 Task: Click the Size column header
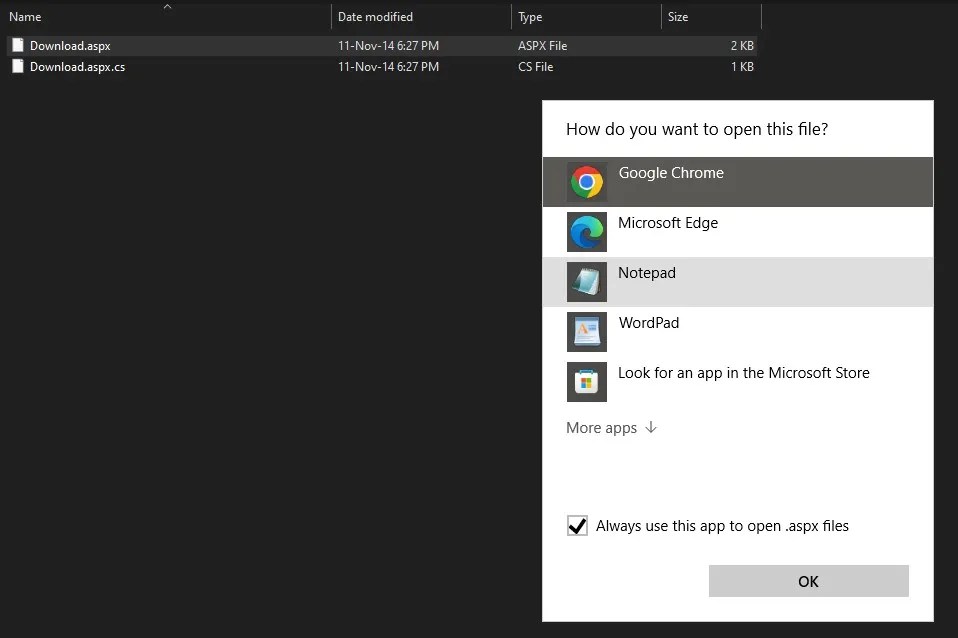[677, 16]
